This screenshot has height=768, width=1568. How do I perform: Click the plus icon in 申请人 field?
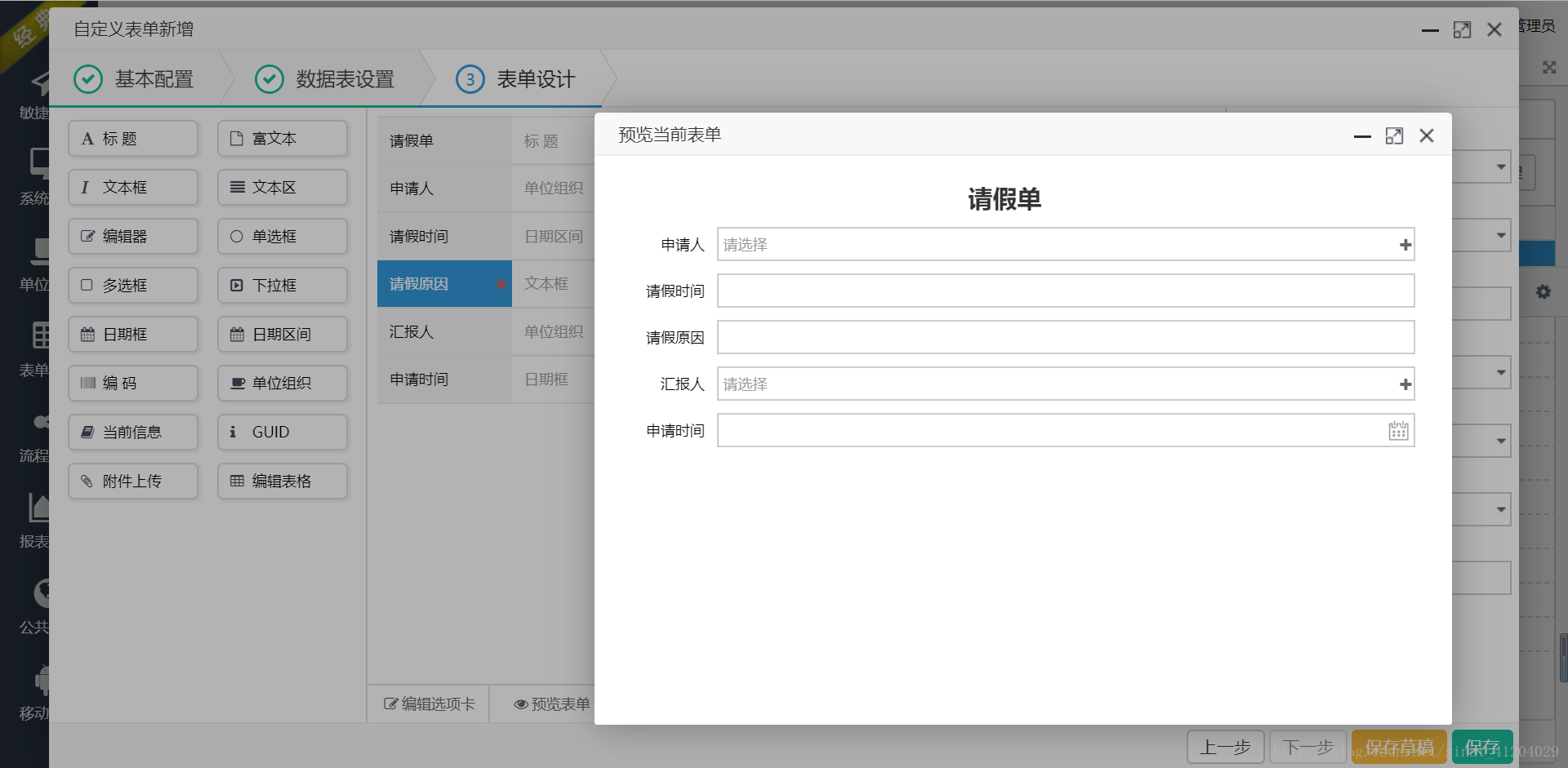[x=1405, y=245]
